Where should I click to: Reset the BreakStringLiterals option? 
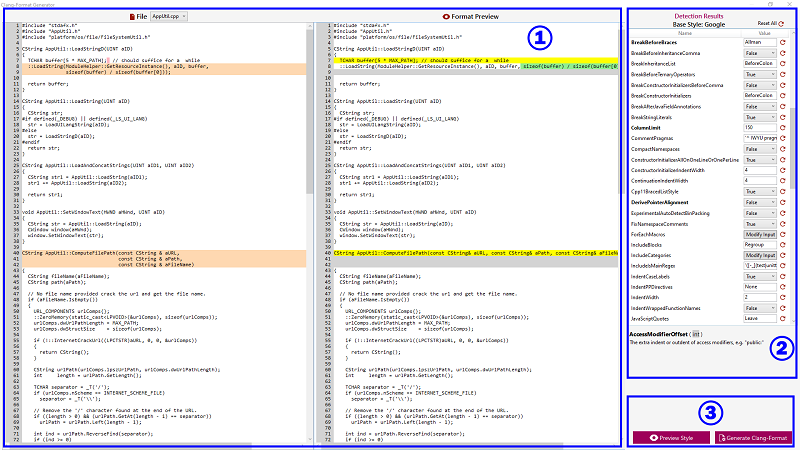pyautogui.click(x=782, y=117)
